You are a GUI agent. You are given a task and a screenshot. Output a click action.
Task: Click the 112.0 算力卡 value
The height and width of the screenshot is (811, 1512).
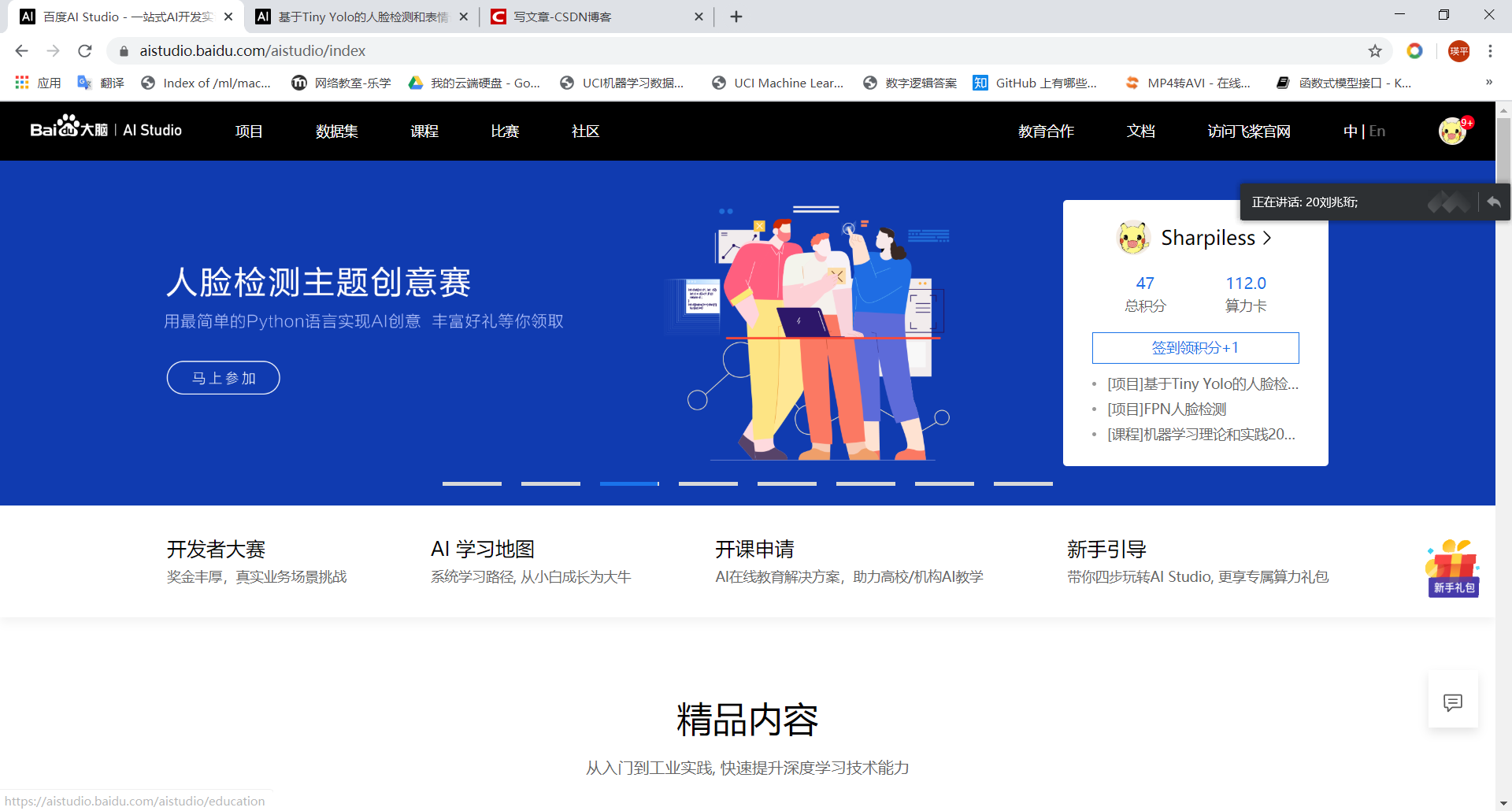pyautogui.click(x=1246, y=283)
